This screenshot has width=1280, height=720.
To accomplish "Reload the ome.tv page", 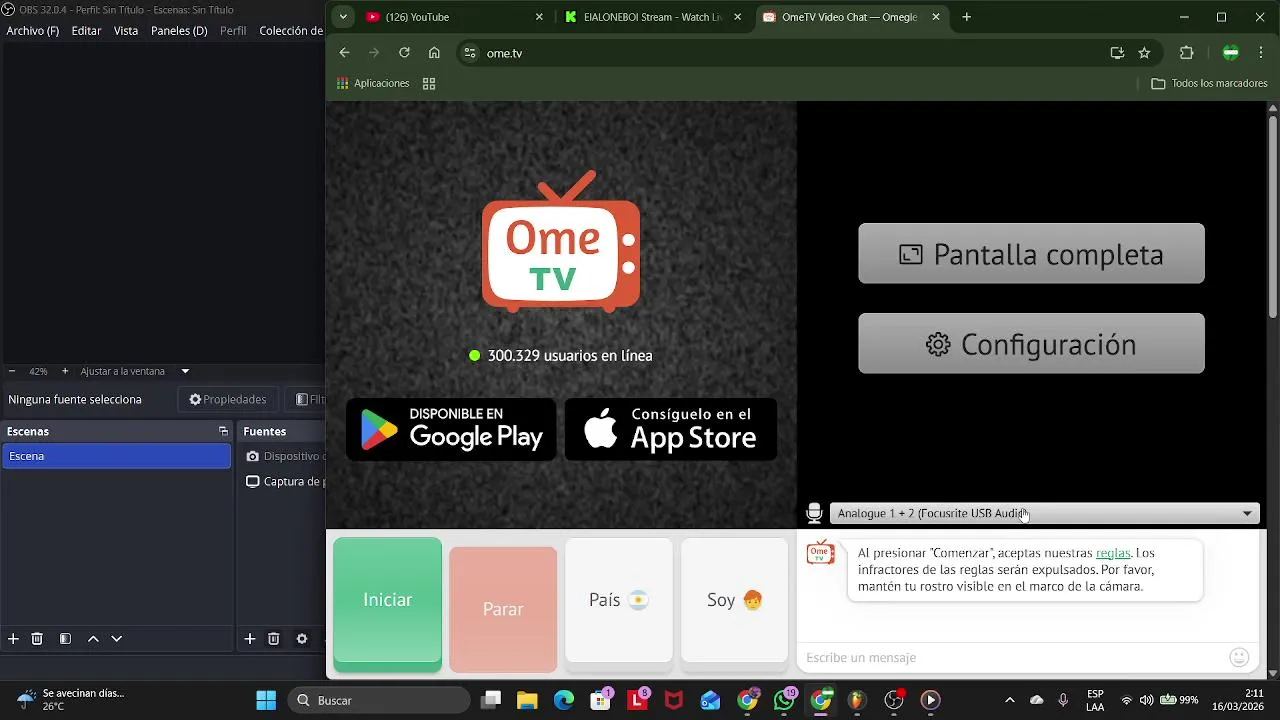I will [x=404, y=53].
